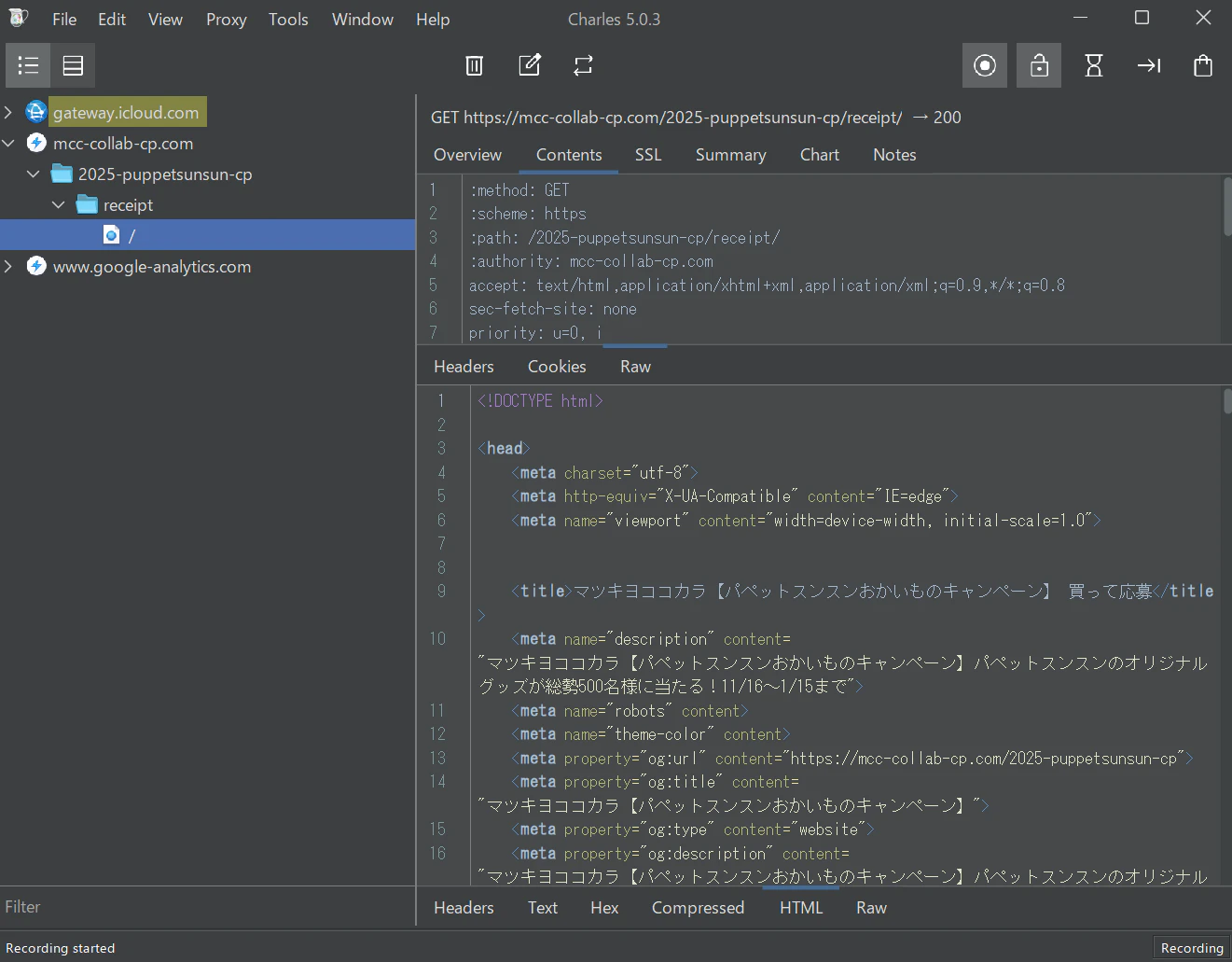Expand the www.google-analytics.com host
Image resolution: width=1232 pixels, height=962 pixels.
pyautogui.click(x=8, y=266)
